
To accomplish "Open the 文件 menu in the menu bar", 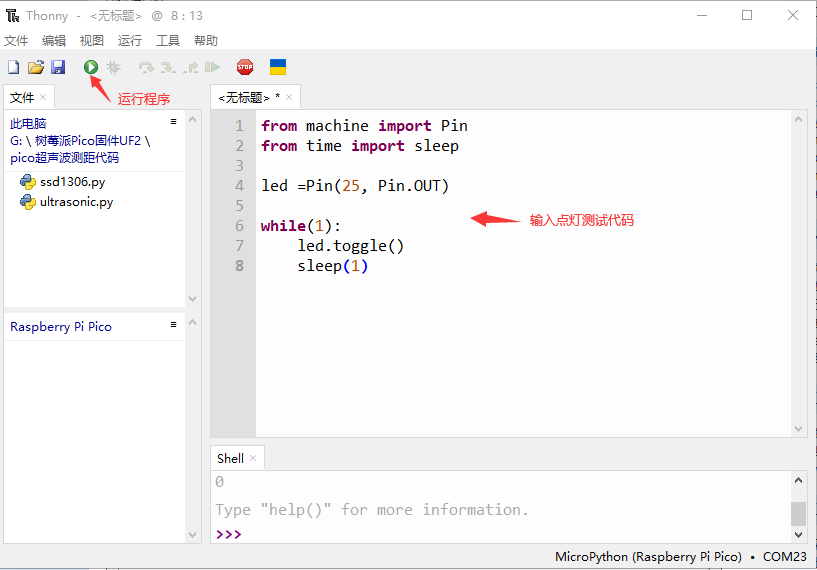I will click(x=16, y=41).
